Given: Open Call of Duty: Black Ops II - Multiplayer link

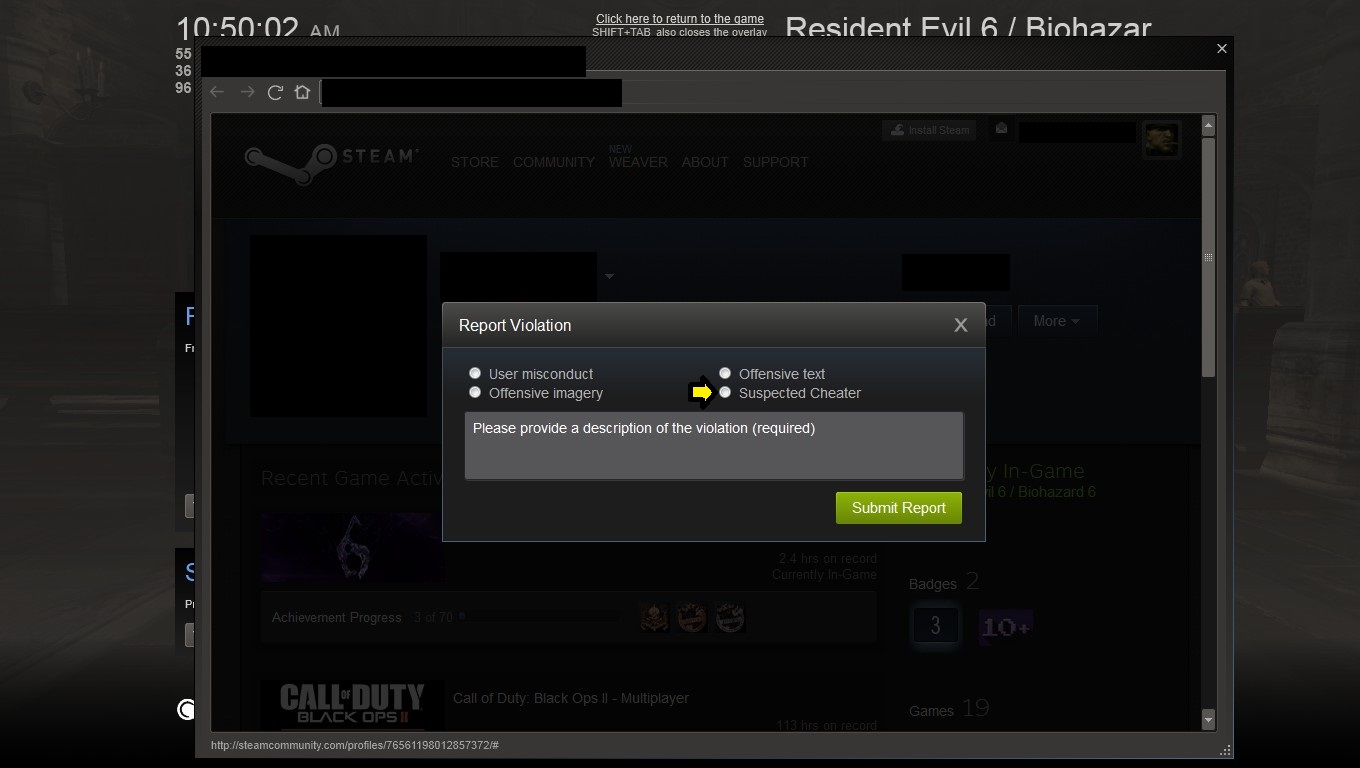Looking at the screenshot, I should click(x=571, y=698).
